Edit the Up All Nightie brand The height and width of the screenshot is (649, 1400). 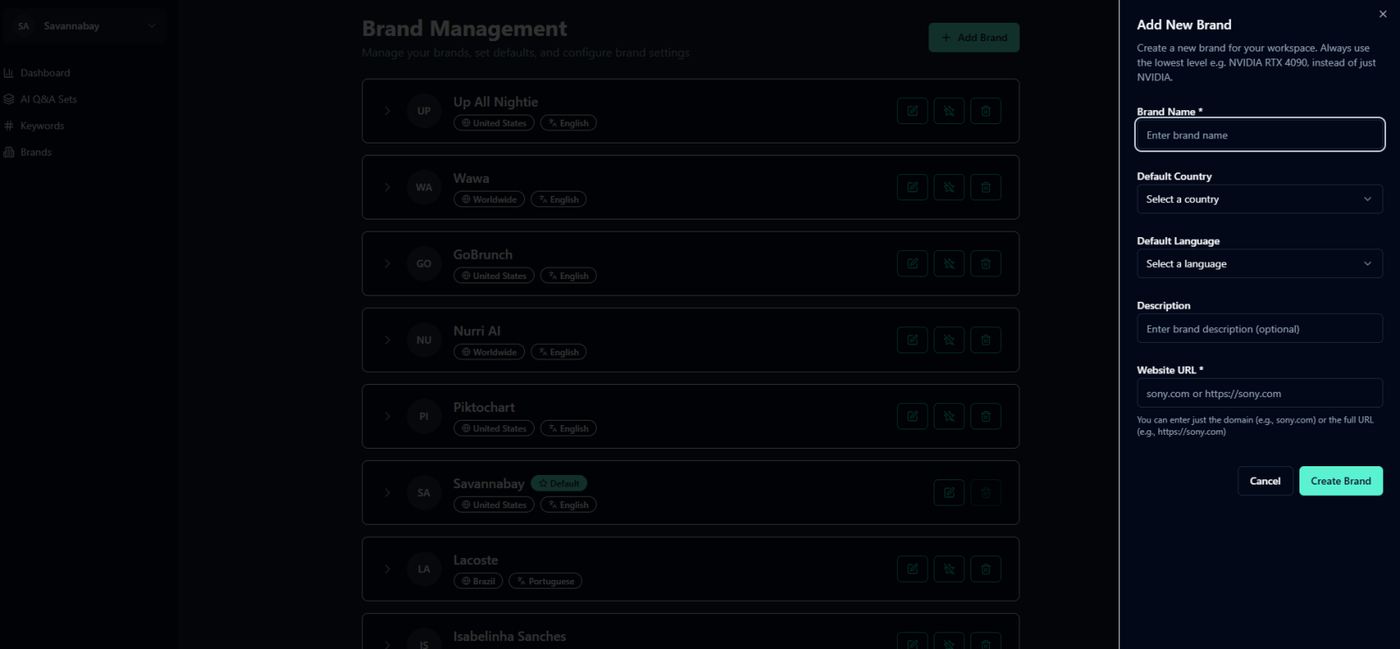(x=912, y=111)
